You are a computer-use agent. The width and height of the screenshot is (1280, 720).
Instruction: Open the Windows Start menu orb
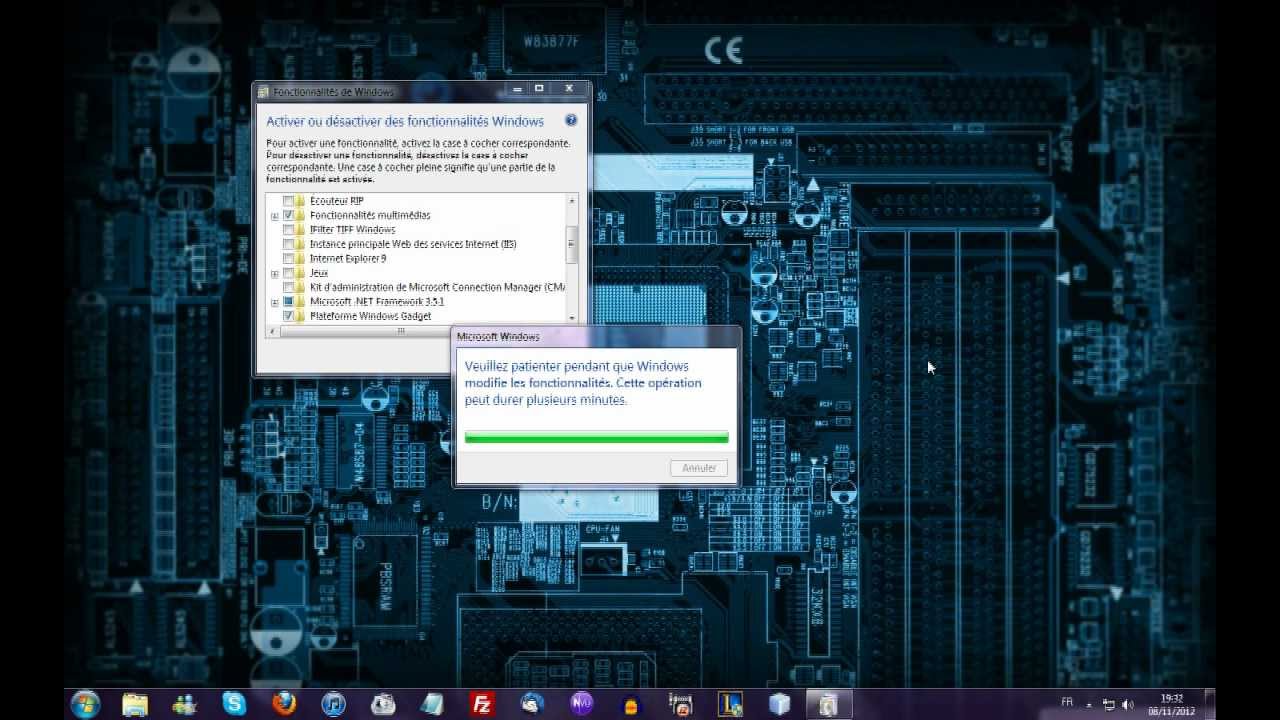coord(85,704)
